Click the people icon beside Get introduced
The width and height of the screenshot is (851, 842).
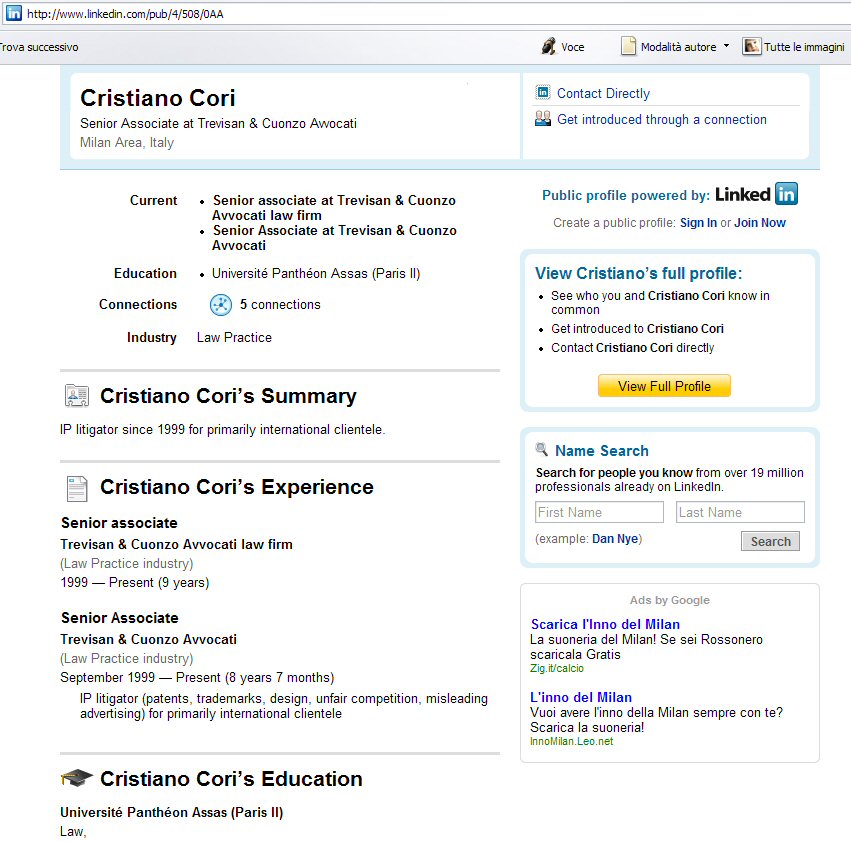click(543, 119)
